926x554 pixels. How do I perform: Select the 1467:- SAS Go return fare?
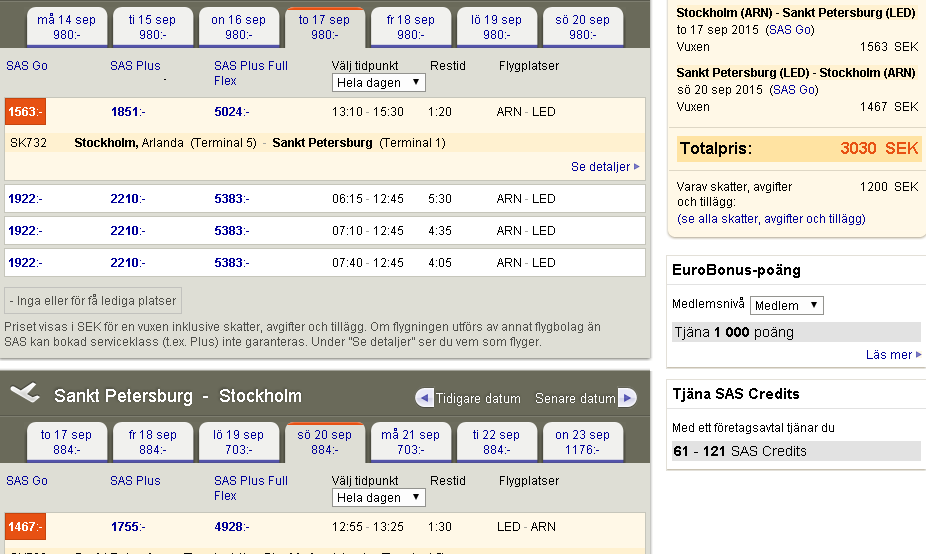[25, 527]
